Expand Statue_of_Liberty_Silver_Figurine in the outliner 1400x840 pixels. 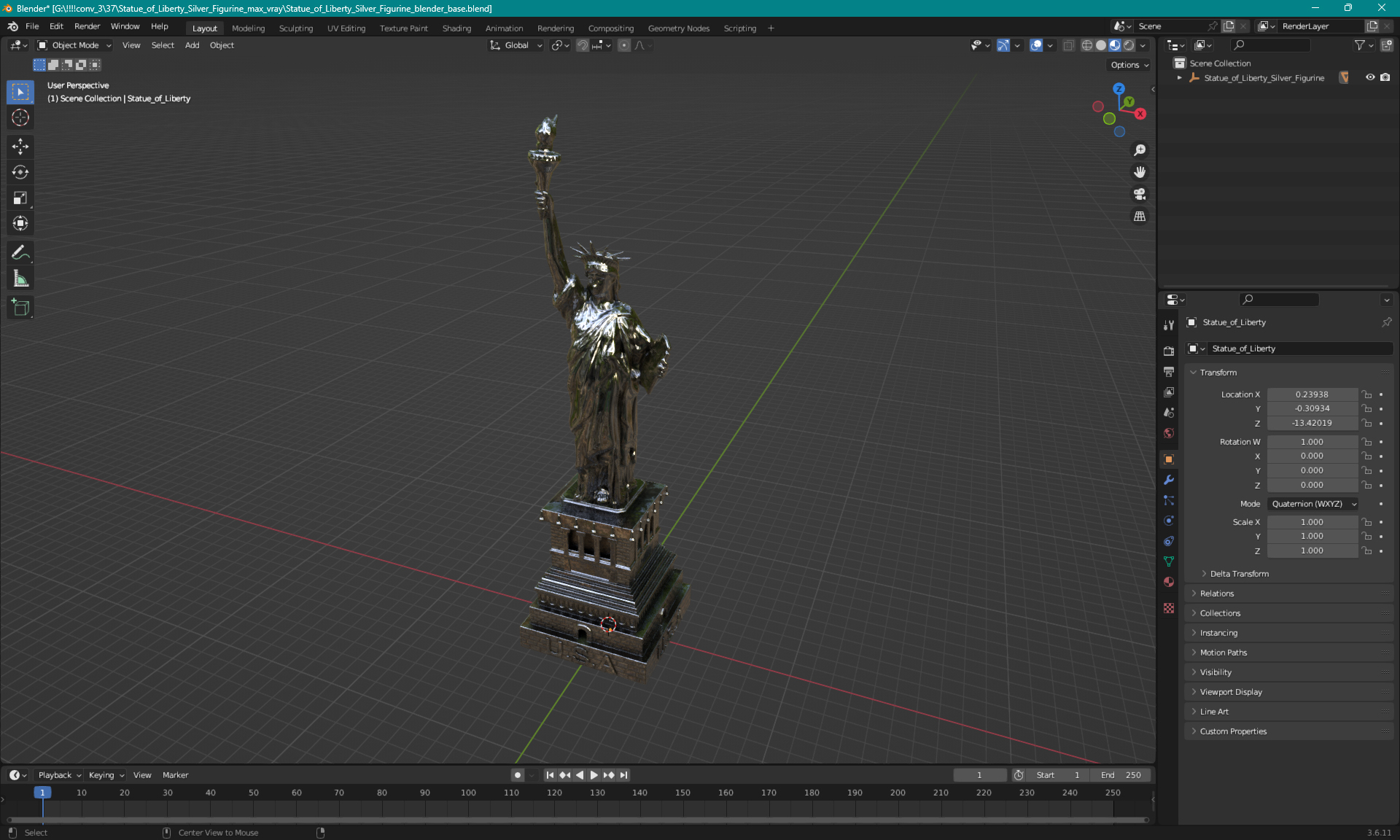1180,78
